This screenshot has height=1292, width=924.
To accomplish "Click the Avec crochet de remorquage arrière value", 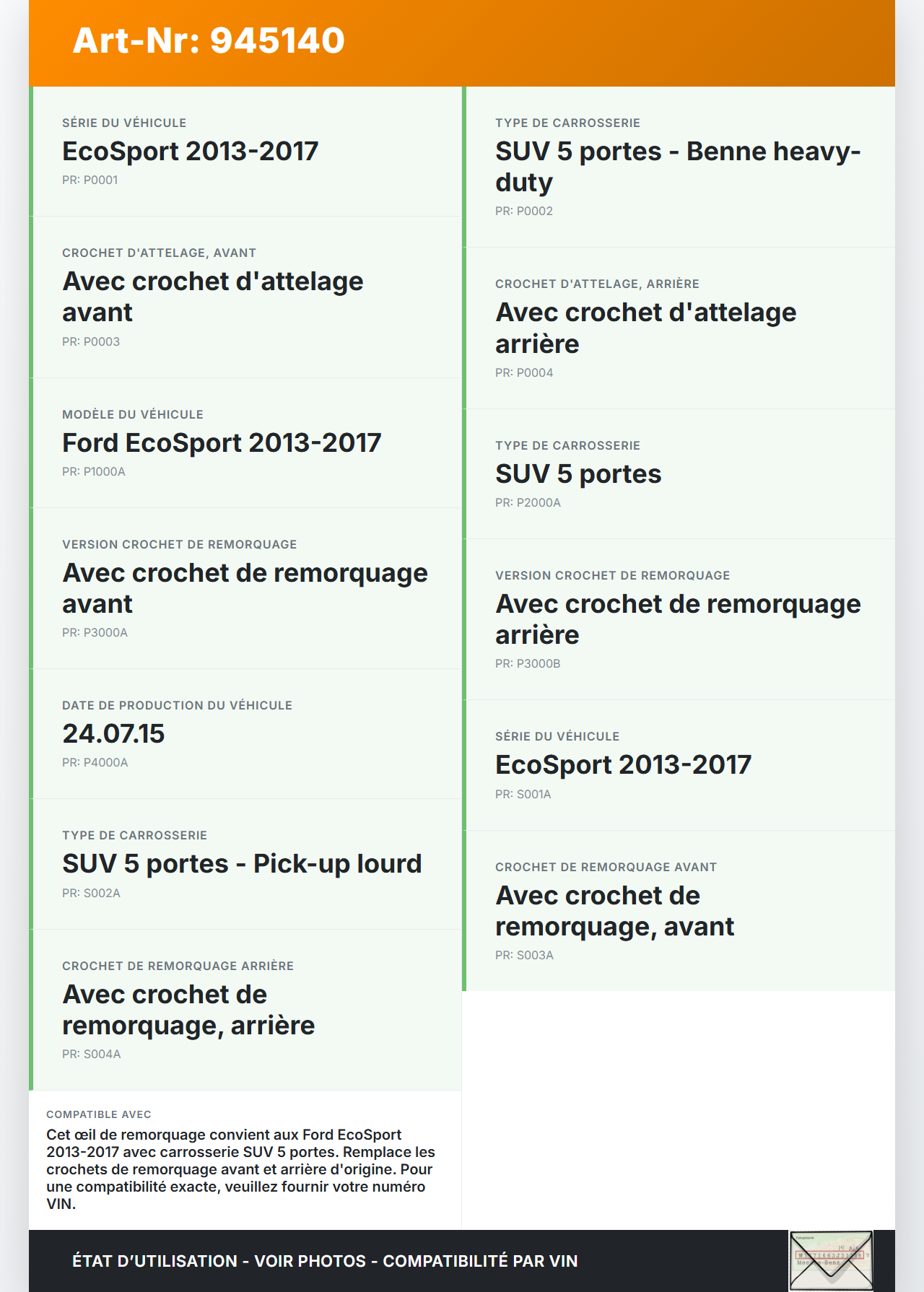I will click(x=677, y=619).
